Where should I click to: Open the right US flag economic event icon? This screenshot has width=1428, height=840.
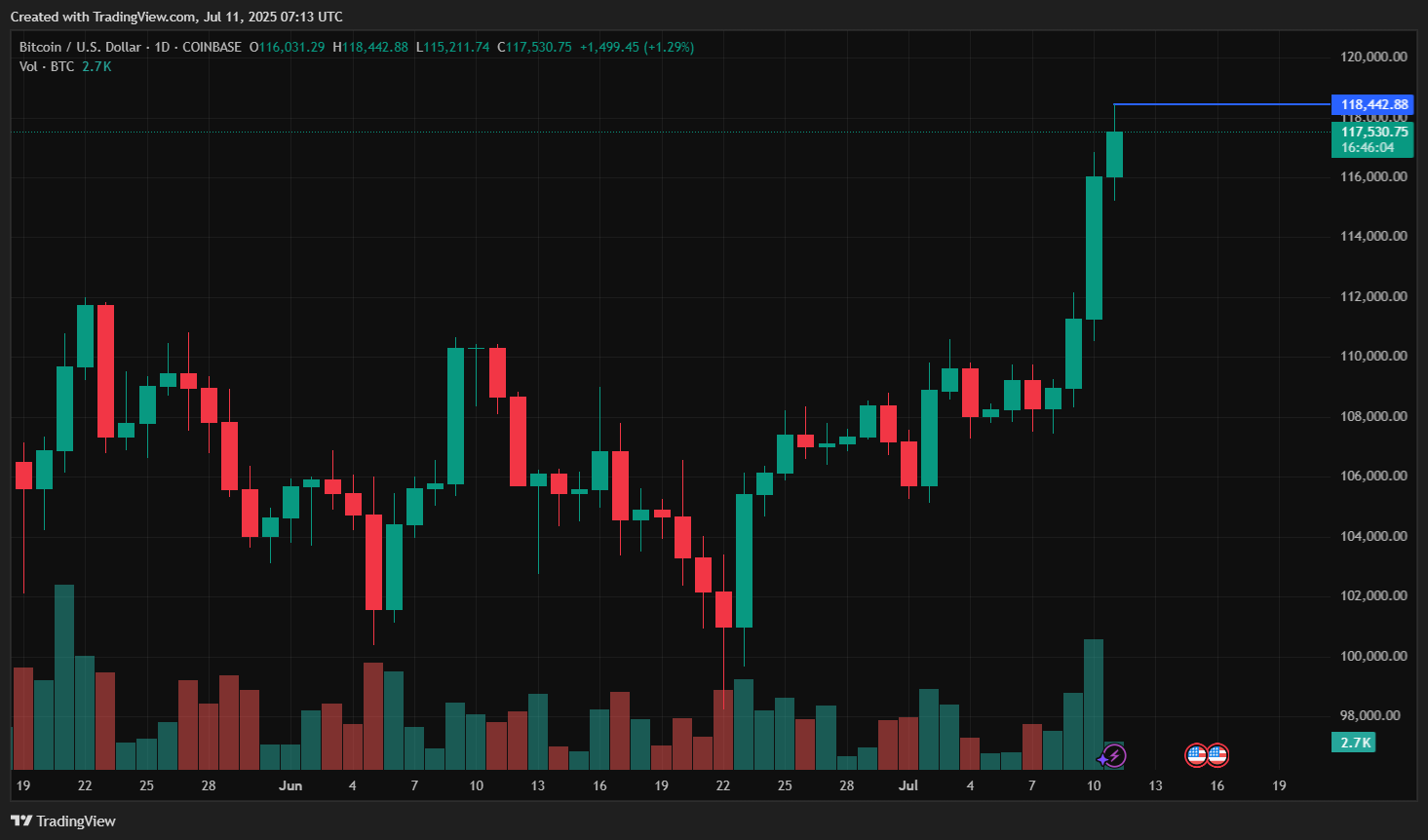pyautogui.click(x=1217, y=754)
